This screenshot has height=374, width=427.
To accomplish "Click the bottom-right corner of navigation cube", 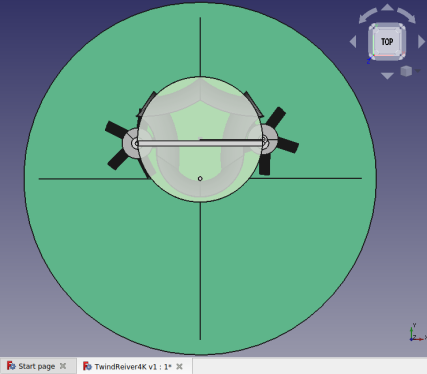I will [401, 56].
